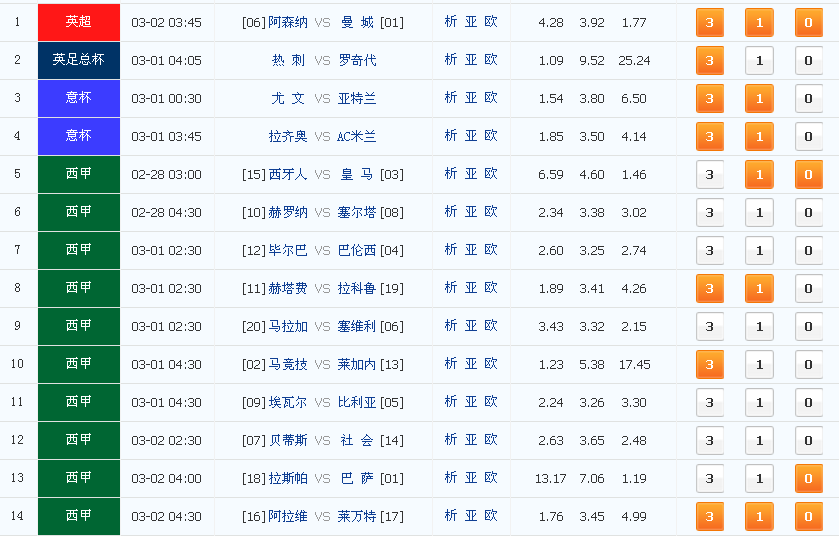Click the 英足总杯 league label
This screenshot has width=839, height=538.
coord(78,60)
